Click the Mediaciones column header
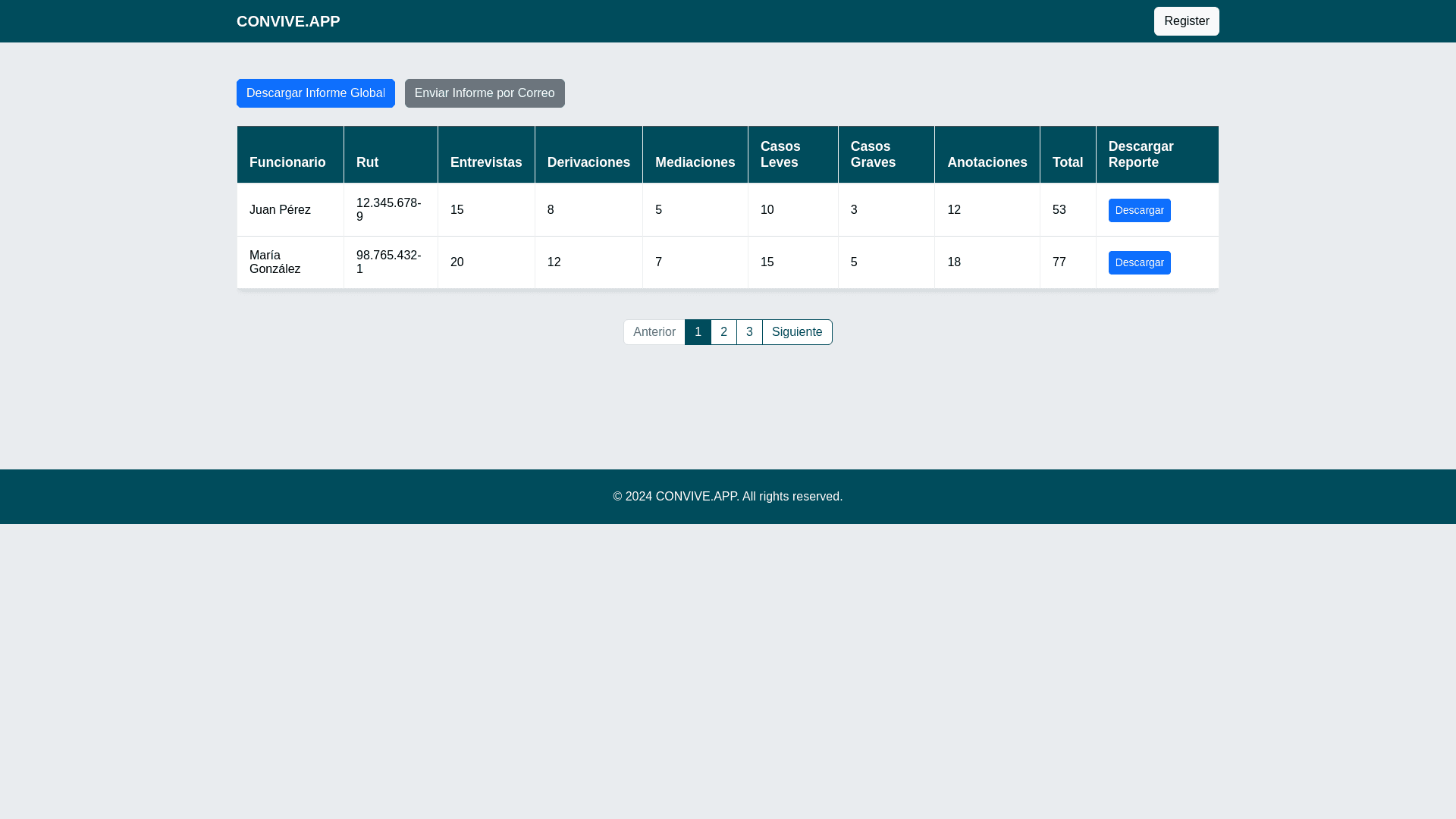1456x819 pixels. [695, 162]
